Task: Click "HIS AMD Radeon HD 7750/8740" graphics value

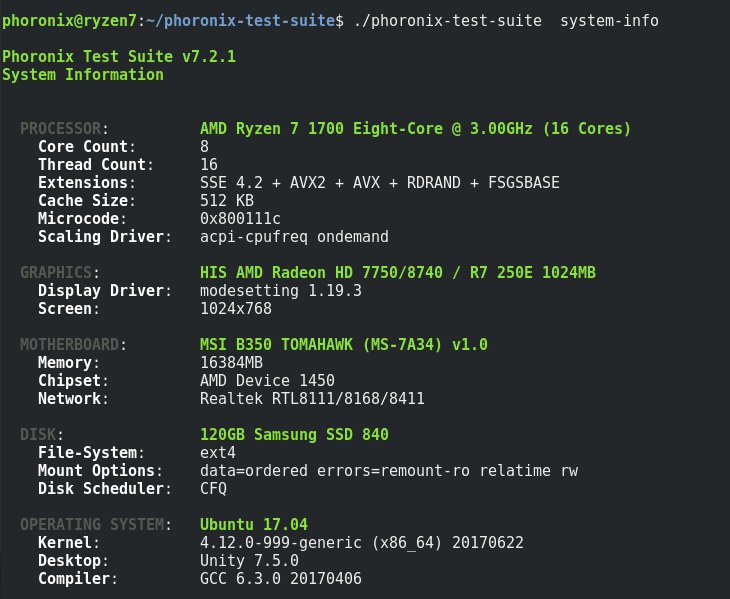Action: [321, 273]
